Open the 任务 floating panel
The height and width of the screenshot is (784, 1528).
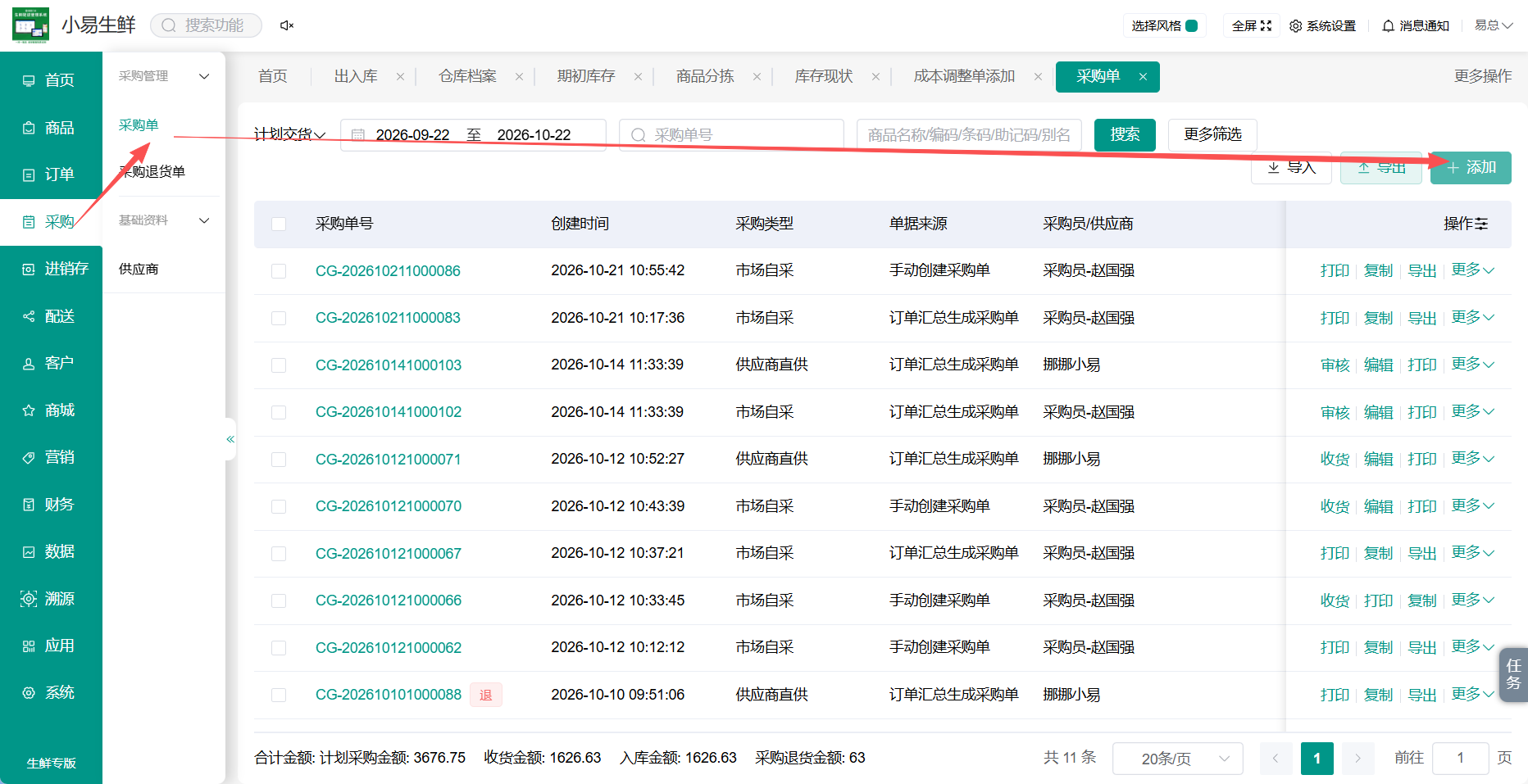[x=1513, y=675]
